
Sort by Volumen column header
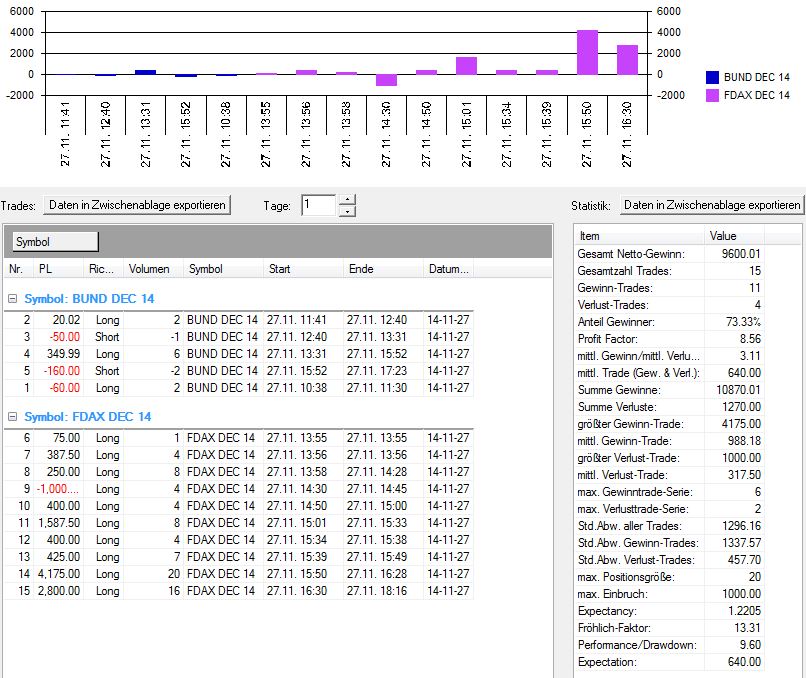pyautogui.click(x=153, y=269)
